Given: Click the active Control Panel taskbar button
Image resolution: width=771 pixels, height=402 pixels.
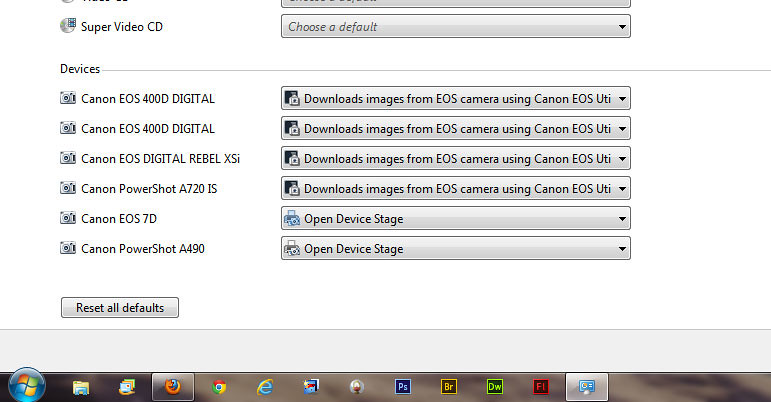Looking at the screenshot, I should pyautogui.click(x=587, y=386).
